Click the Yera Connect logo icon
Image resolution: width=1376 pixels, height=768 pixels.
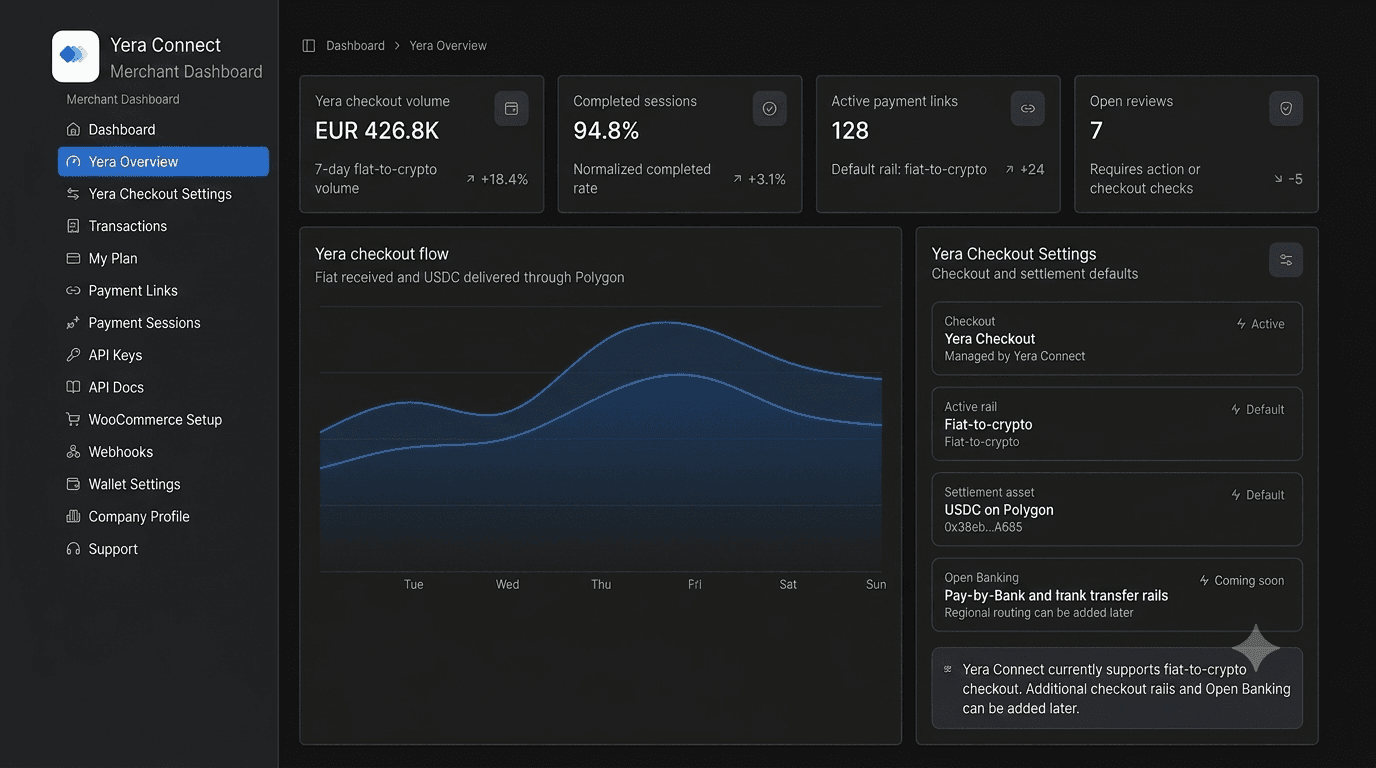point(76,56)
